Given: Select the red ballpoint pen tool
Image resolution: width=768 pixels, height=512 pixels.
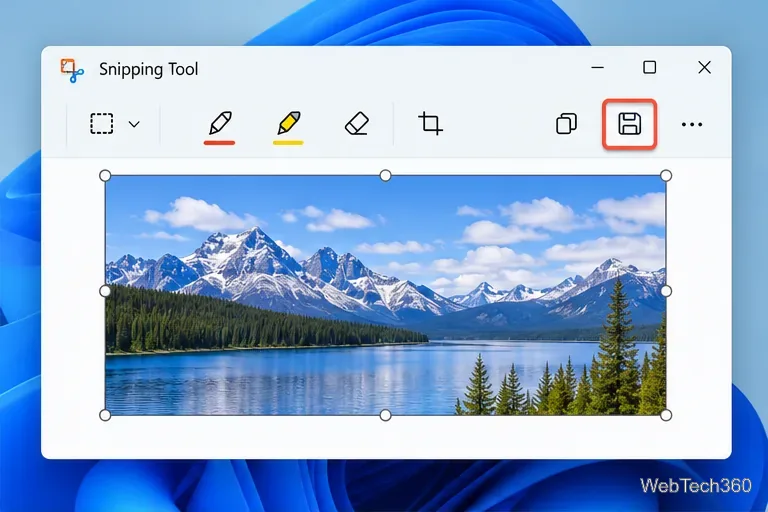Looking at the screenshot, I should point(220,127).
